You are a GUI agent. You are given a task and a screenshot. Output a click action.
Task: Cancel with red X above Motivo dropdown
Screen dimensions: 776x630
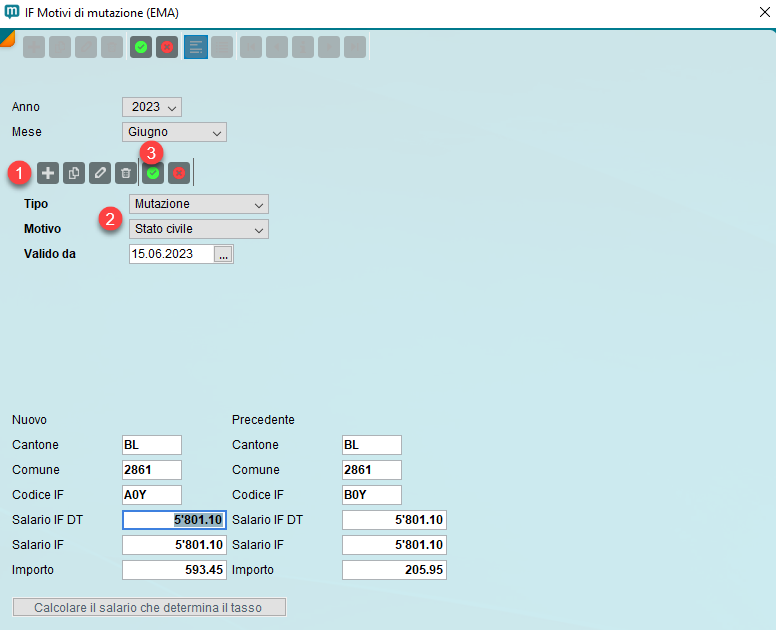point(179,173)
